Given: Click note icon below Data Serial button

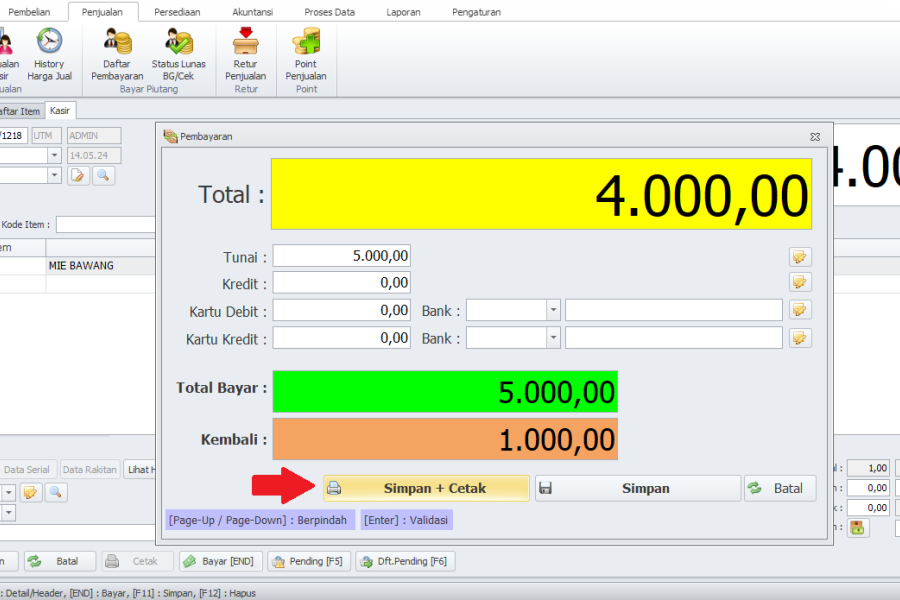Looking at the screenshot, I should pos(31,492).
